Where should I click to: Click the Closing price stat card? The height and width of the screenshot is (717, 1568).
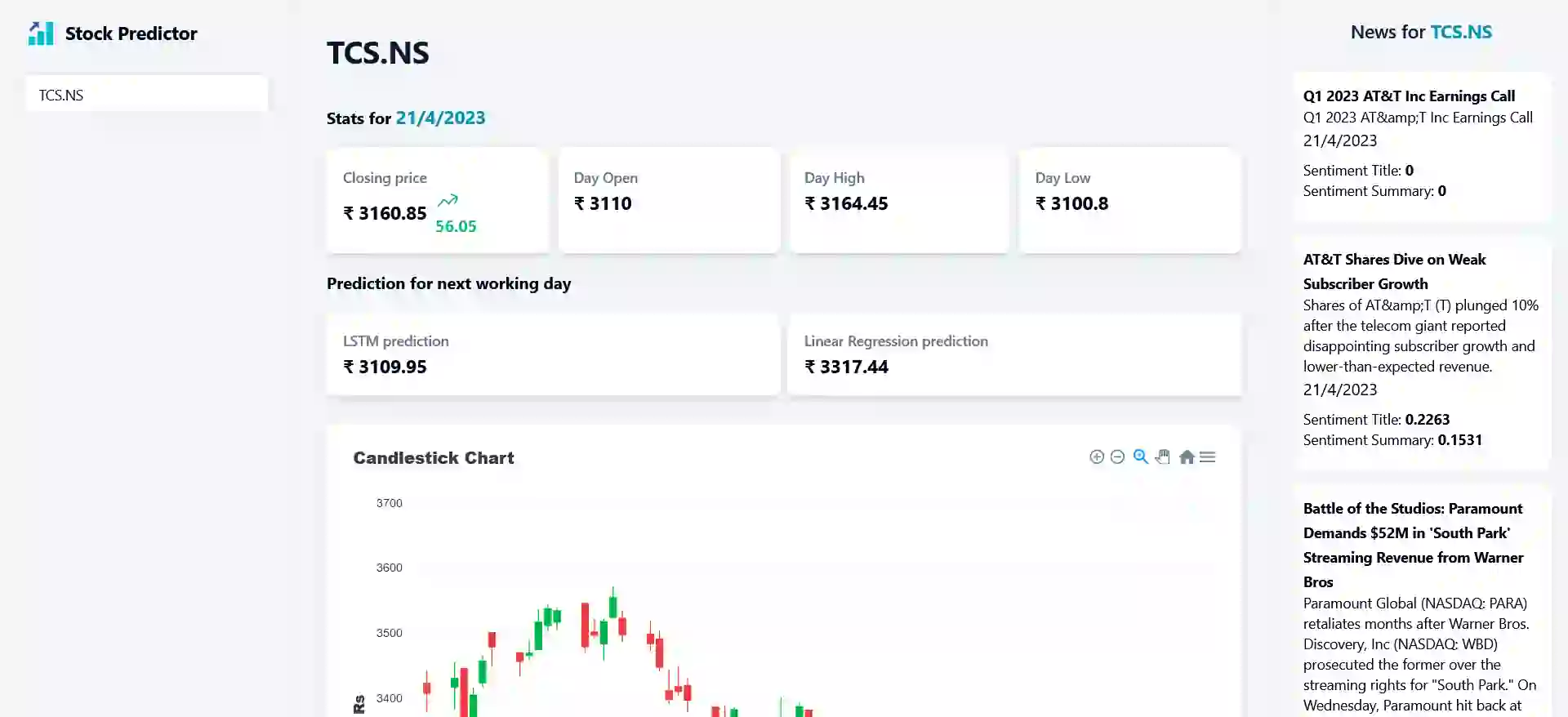pos(438,200)
